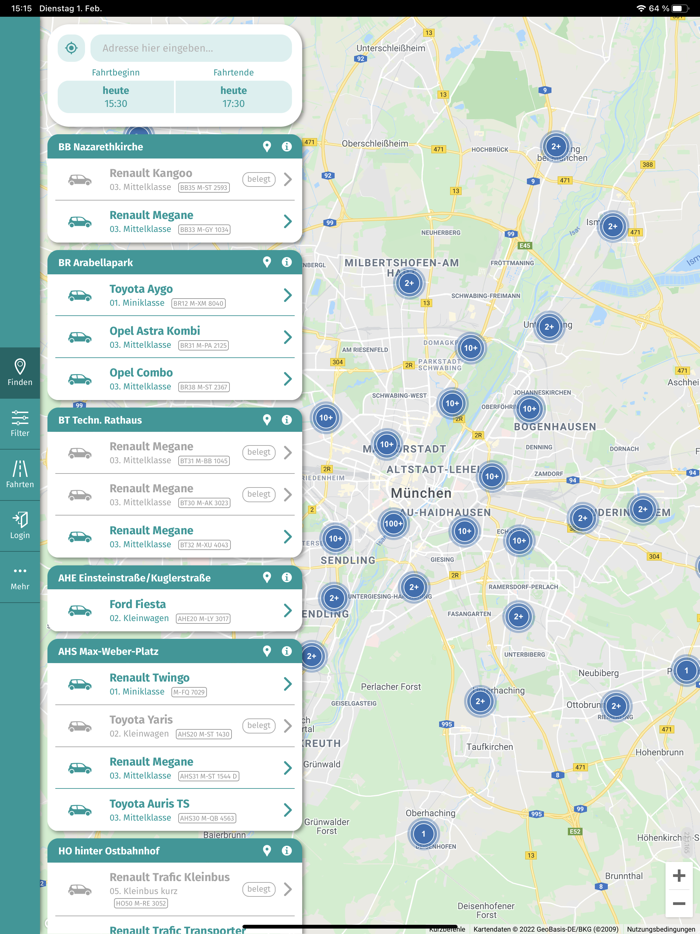Show BB Nazarethkirche on map via pin icon
The image size is (700, 934).
(x=267, y=147)
